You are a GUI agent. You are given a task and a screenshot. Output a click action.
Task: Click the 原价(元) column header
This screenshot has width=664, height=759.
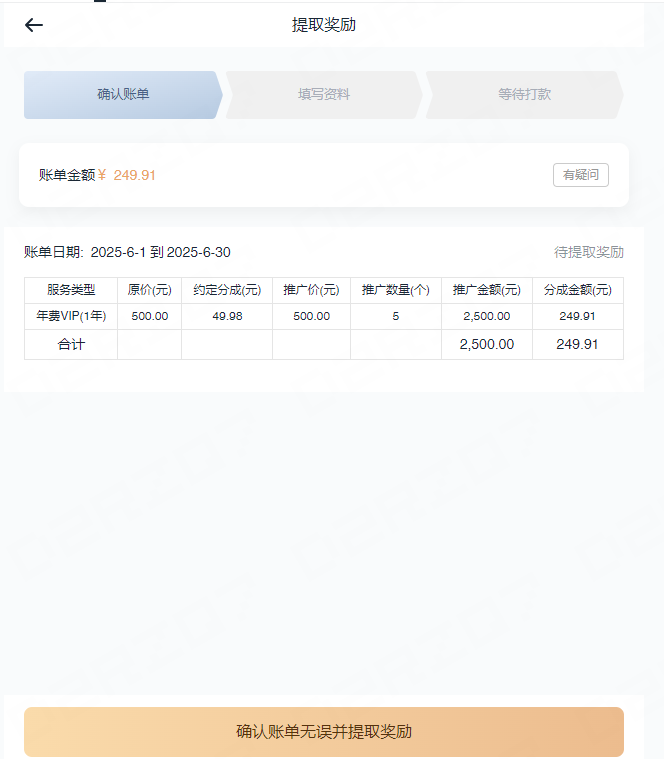click(149, 290)
